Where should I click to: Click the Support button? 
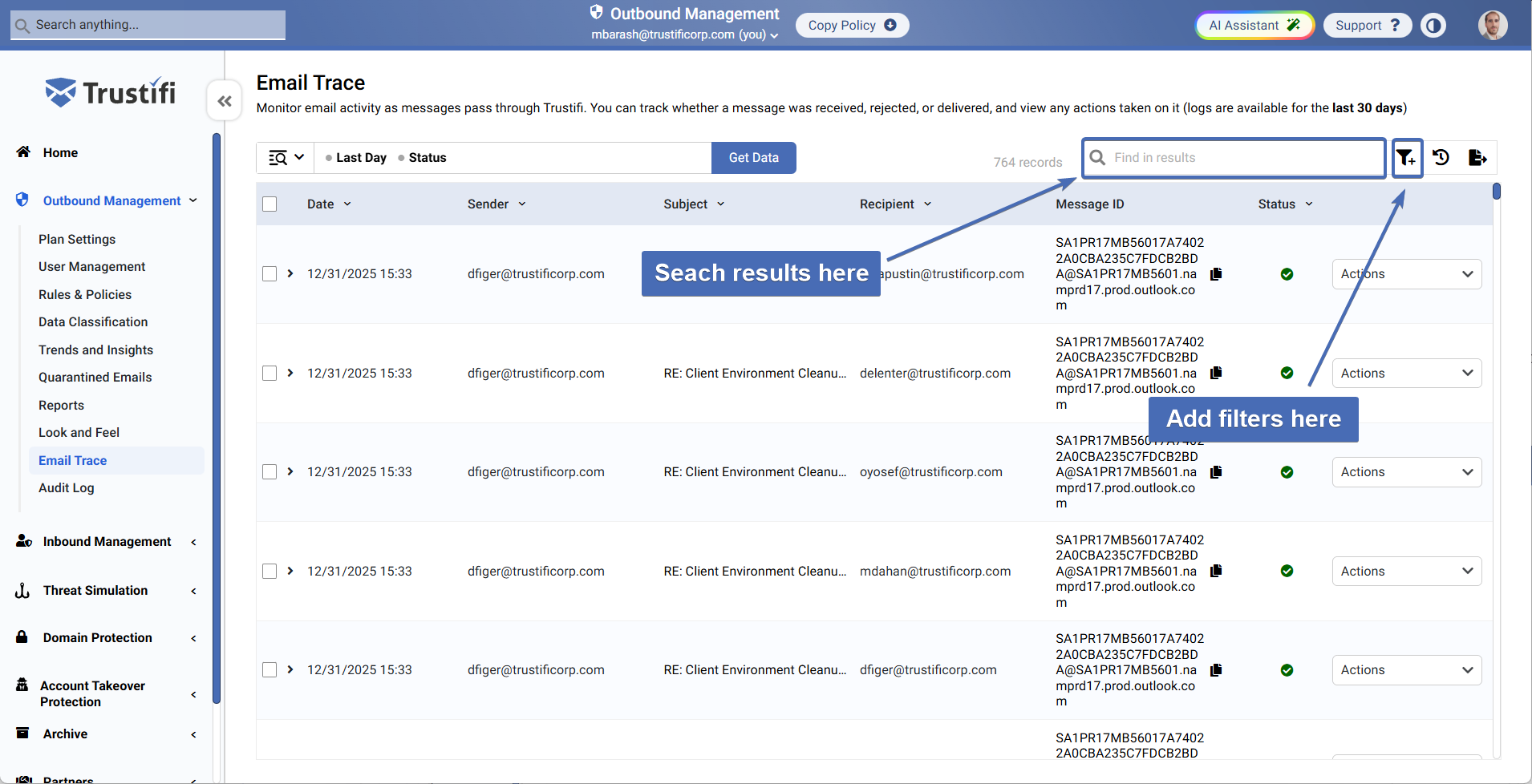(x=1368, y=26)
